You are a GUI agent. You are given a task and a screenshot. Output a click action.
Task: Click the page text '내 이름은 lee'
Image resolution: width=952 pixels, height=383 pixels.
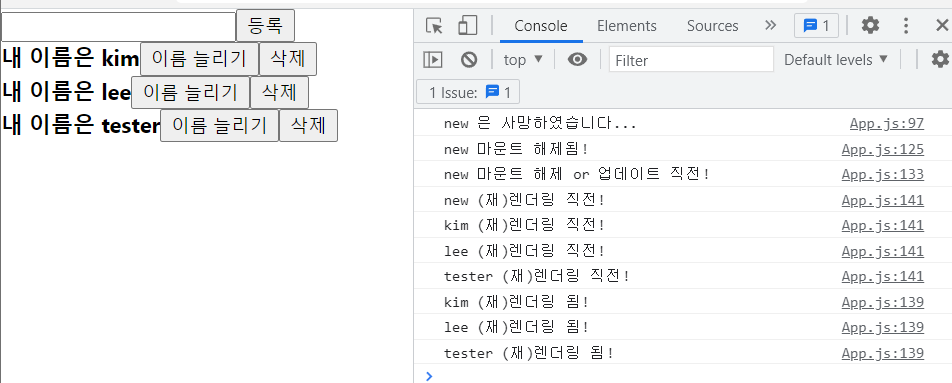point(66,92)
